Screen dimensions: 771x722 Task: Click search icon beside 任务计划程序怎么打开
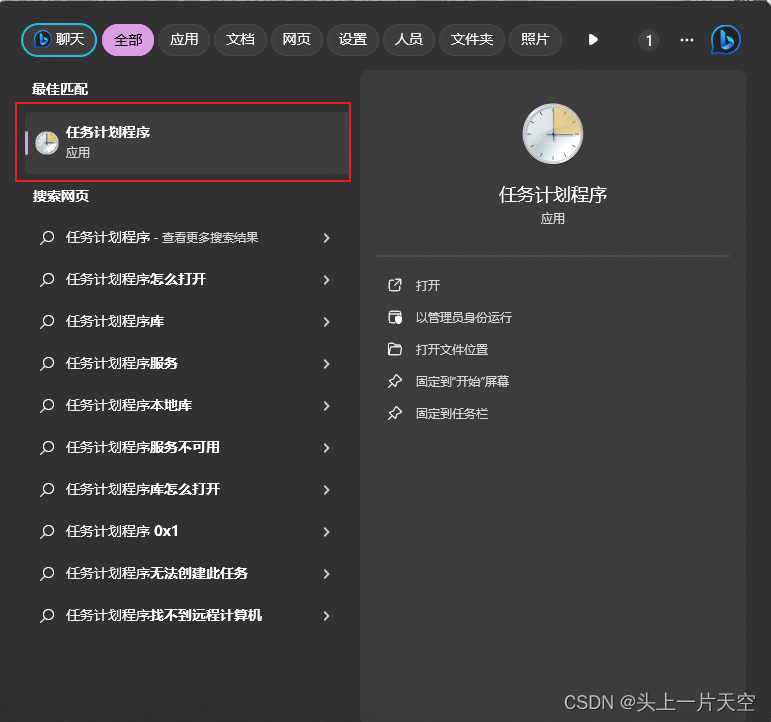(47, 279)
